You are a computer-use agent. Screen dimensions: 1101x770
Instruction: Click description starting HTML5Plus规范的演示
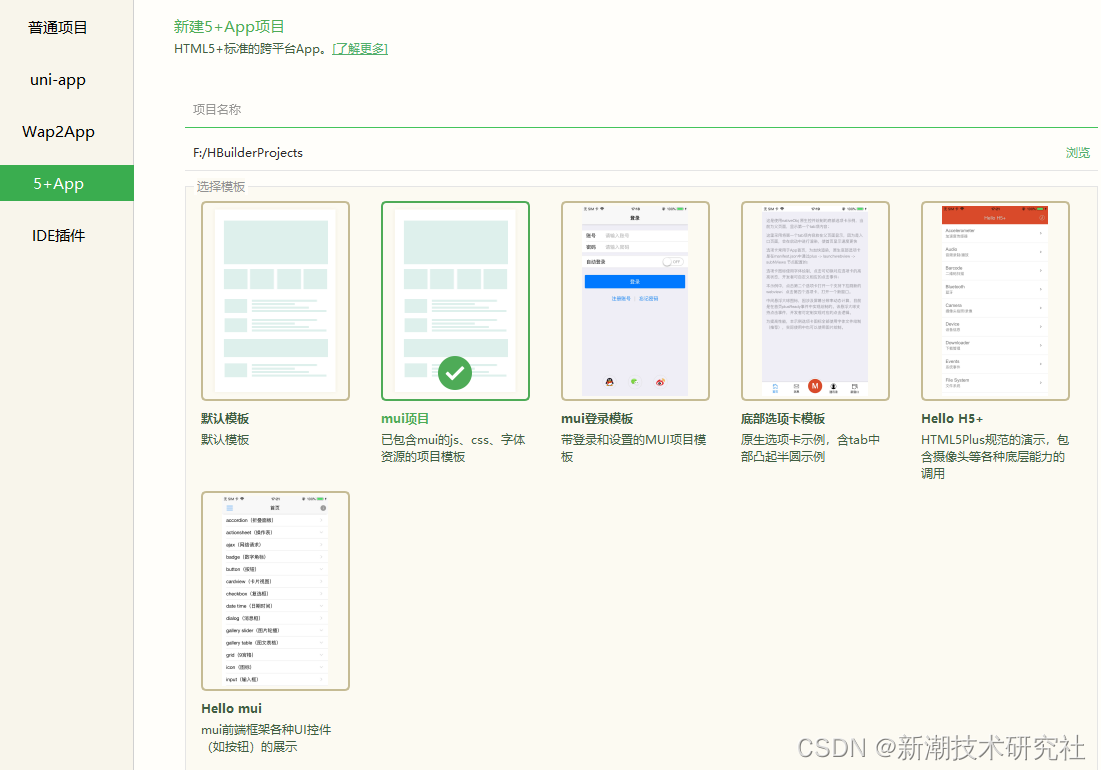tap(995, 456)
